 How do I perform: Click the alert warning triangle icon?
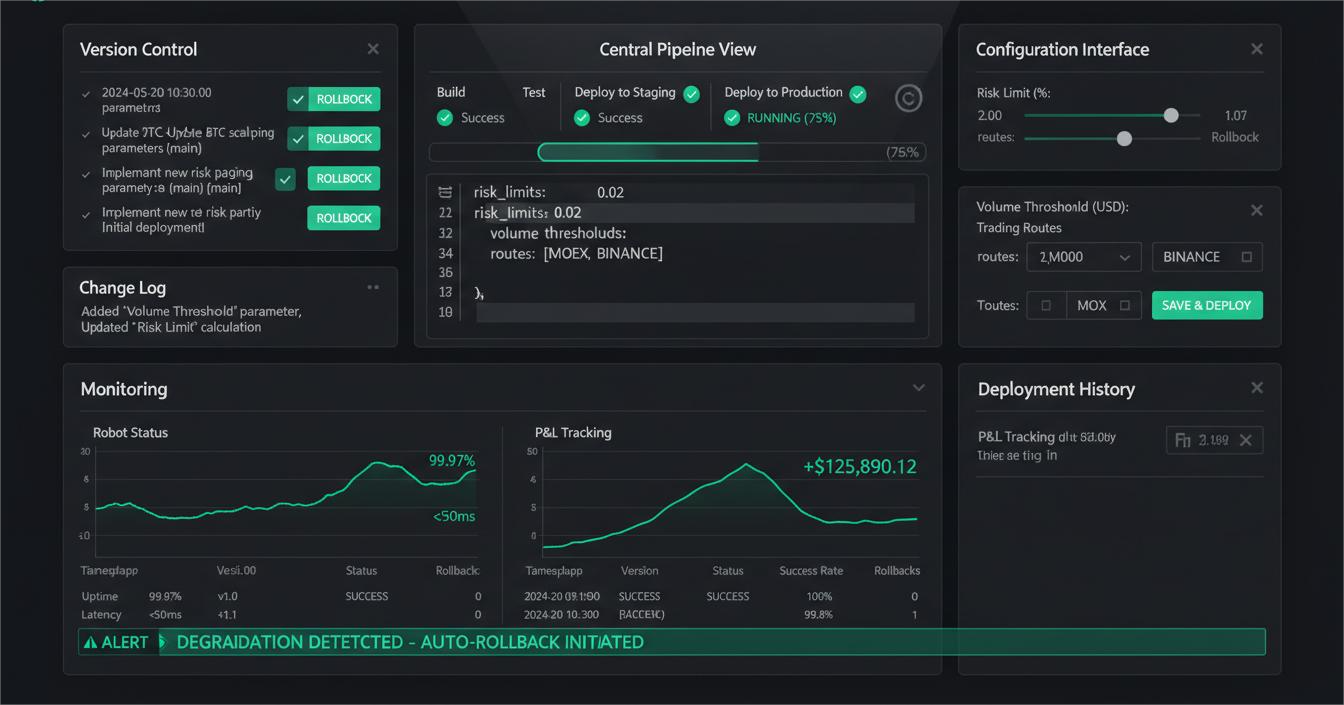click(x=90, y=642)
